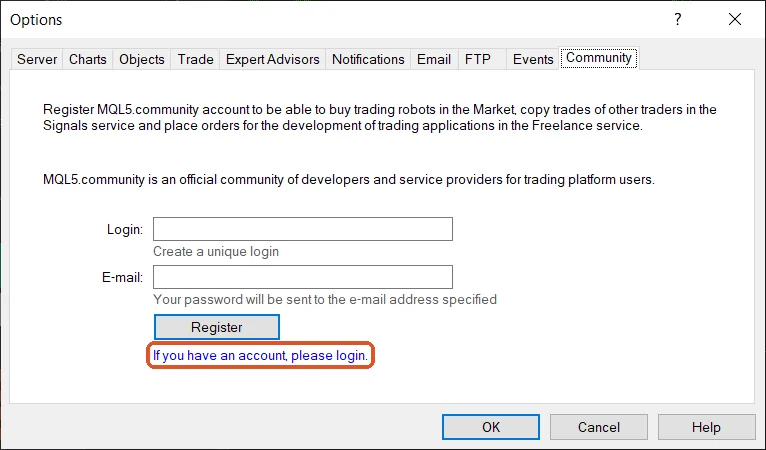Open Help for the Options dialog
Screen dimensions: 766x450
pos(706,427)
